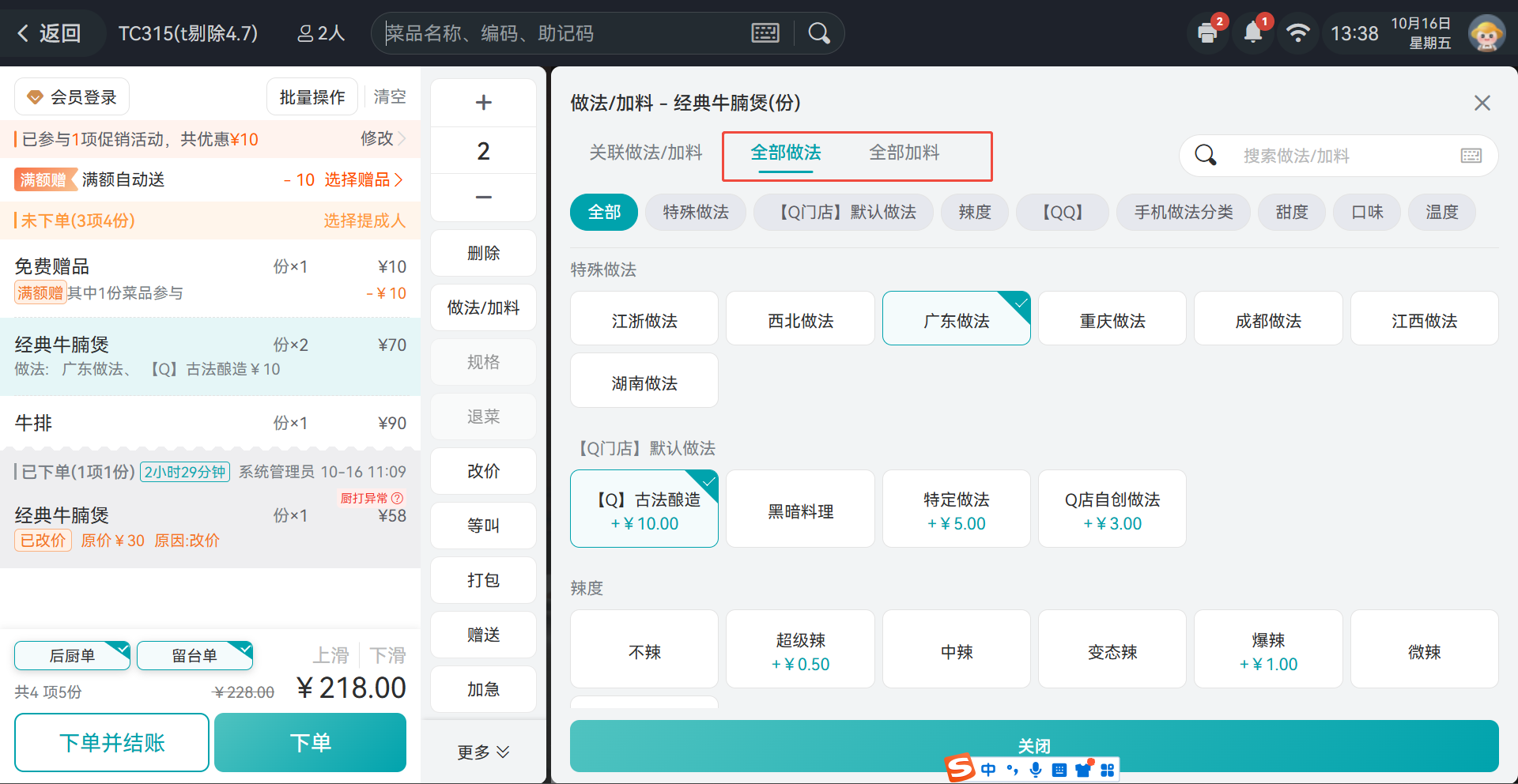The image size is (1518, 784).
Task: Select 超级辣 spiciness option
Action: 800,649
